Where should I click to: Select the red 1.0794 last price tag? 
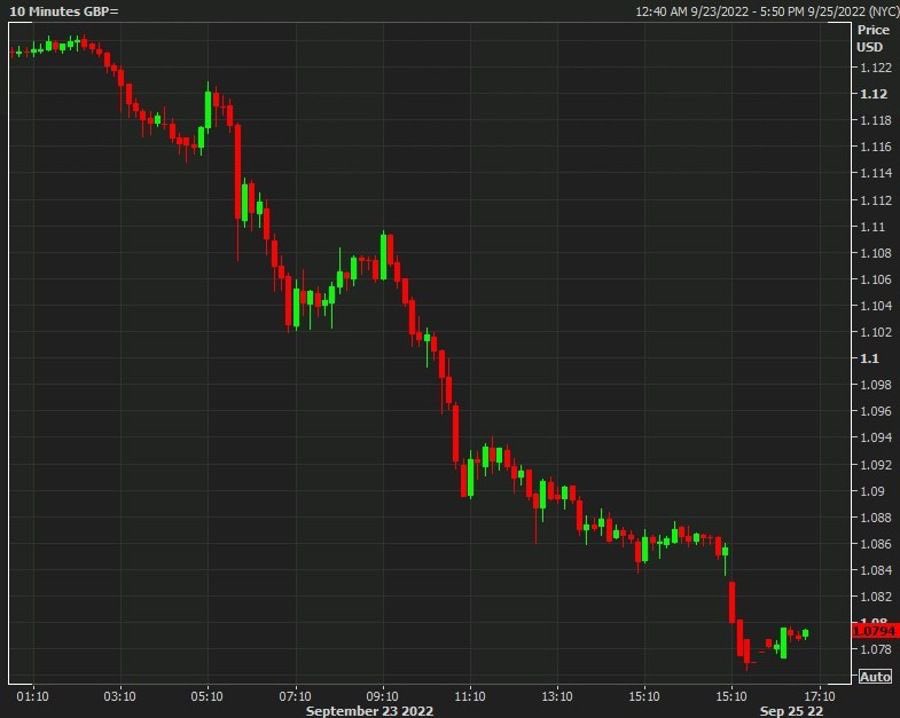[874, 630]
